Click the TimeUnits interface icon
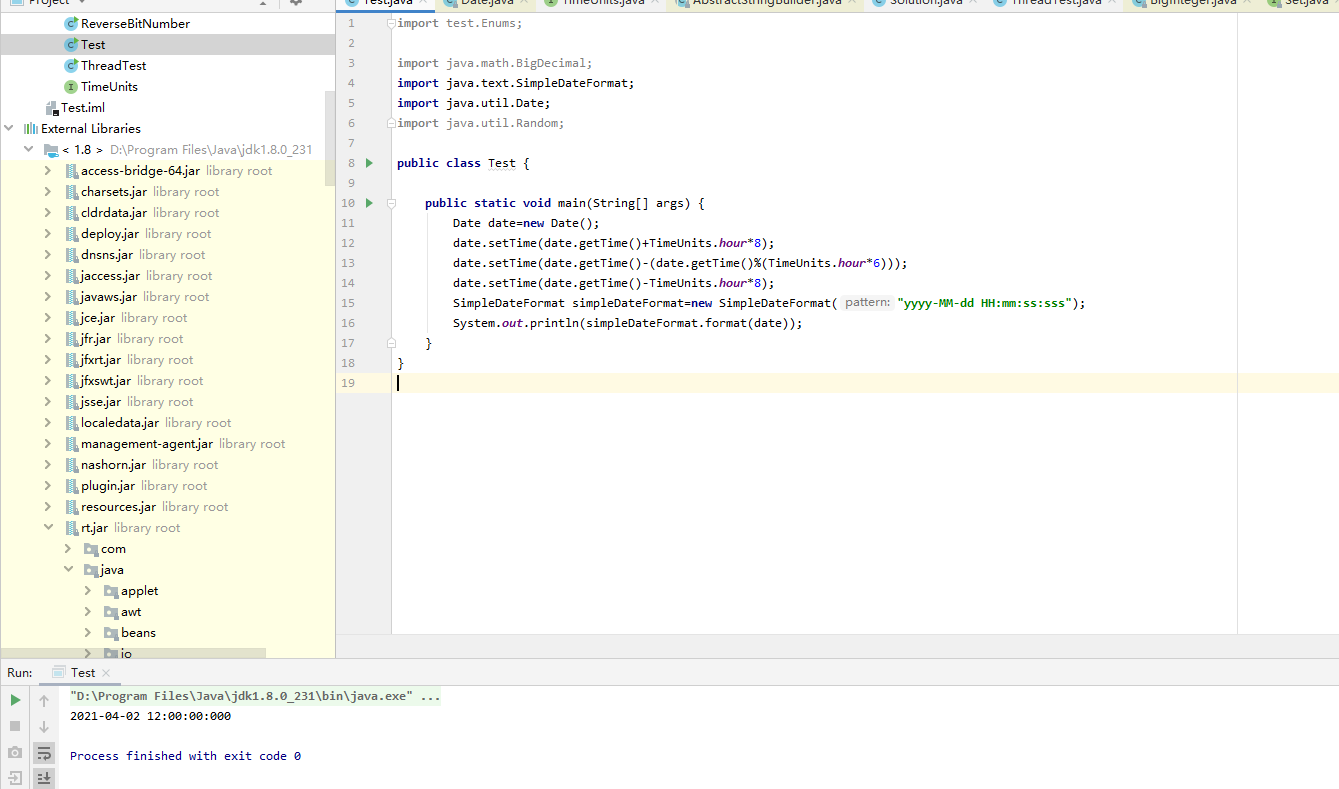1339x789 pixels. tap(71, 87)
